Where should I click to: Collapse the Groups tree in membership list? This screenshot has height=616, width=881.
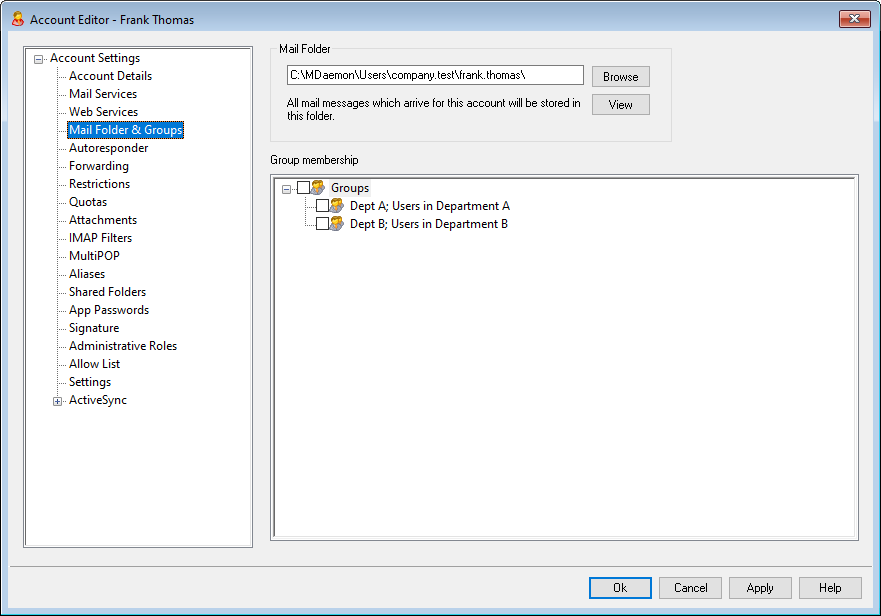tap(288, 188)
